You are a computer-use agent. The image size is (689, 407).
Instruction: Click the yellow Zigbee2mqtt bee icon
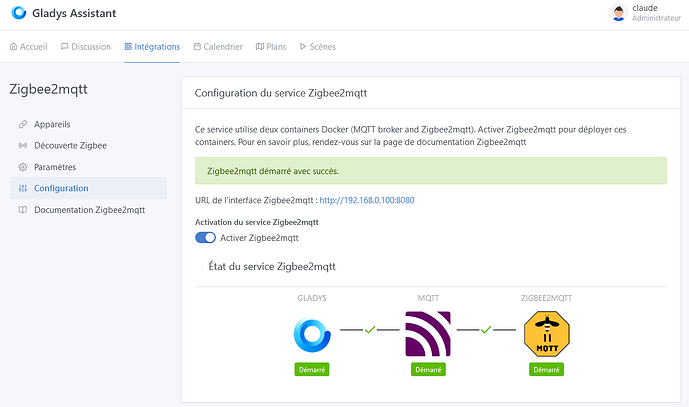546,334
